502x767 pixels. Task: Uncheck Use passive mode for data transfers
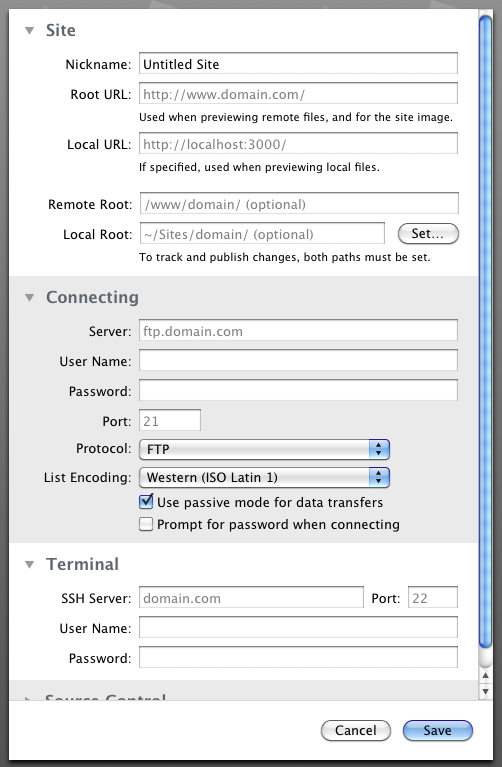point(146,502)
